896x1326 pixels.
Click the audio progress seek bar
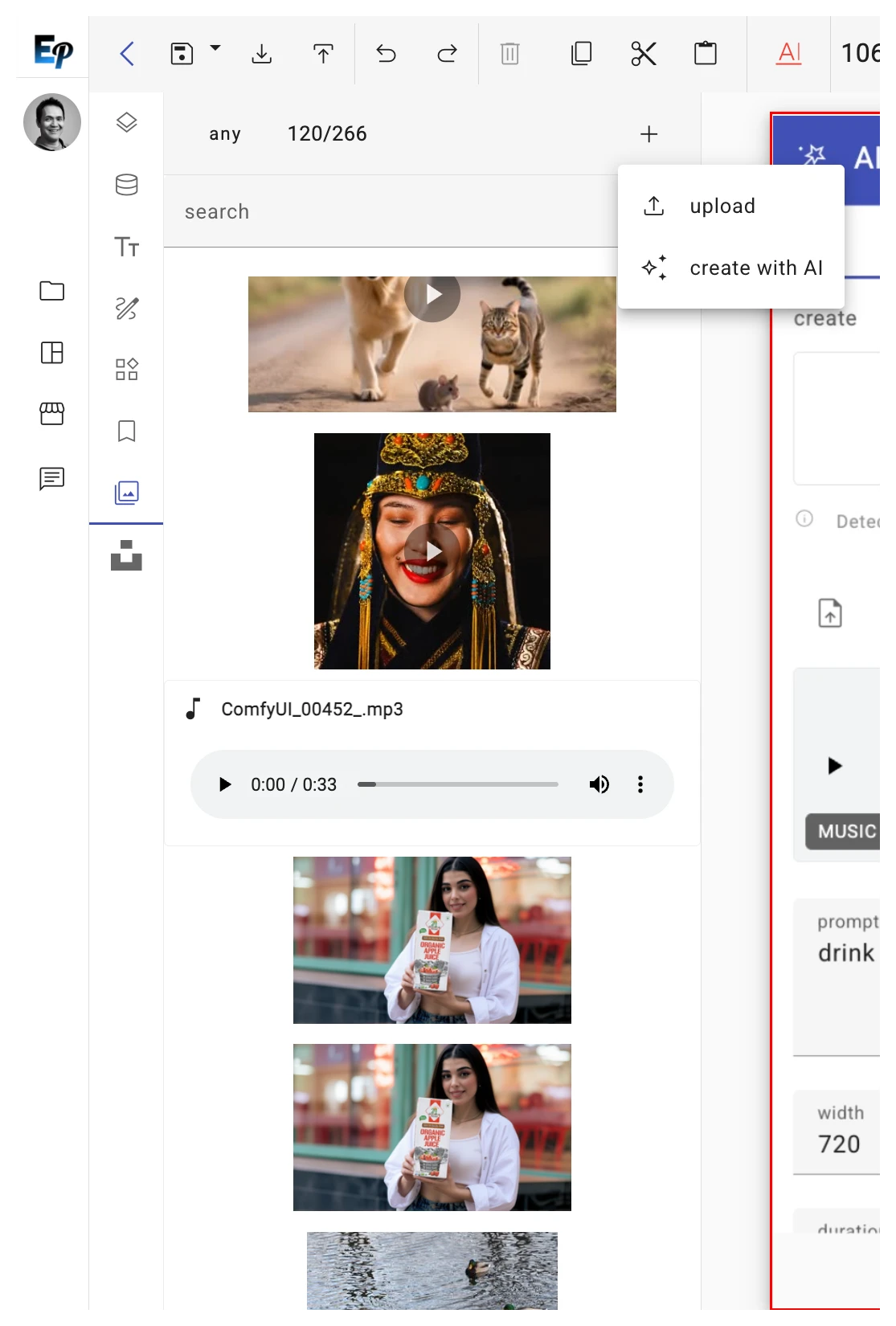[x=458, y=784]
